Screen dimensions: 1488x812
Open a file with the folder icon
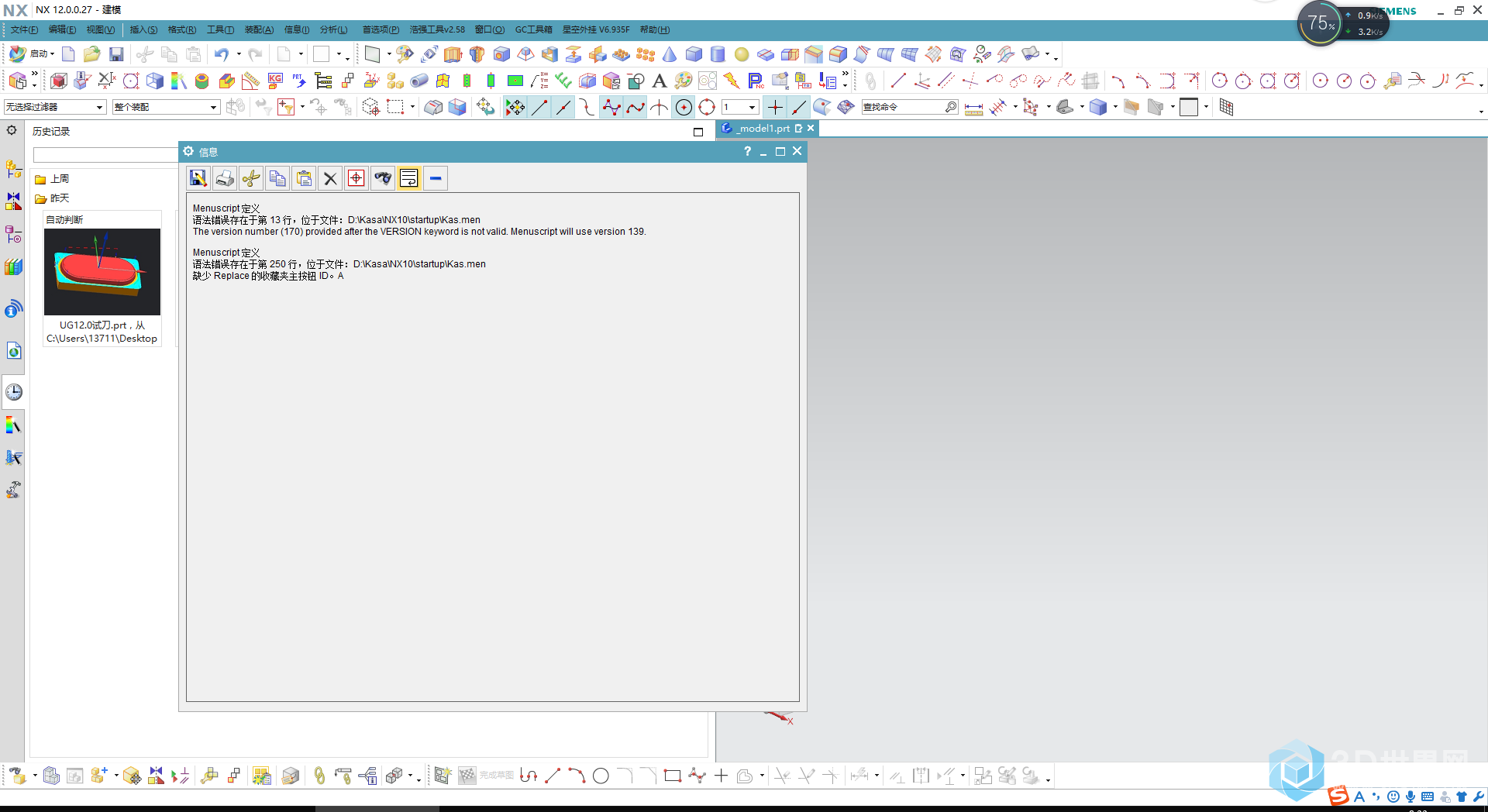(x=92, y=54)
